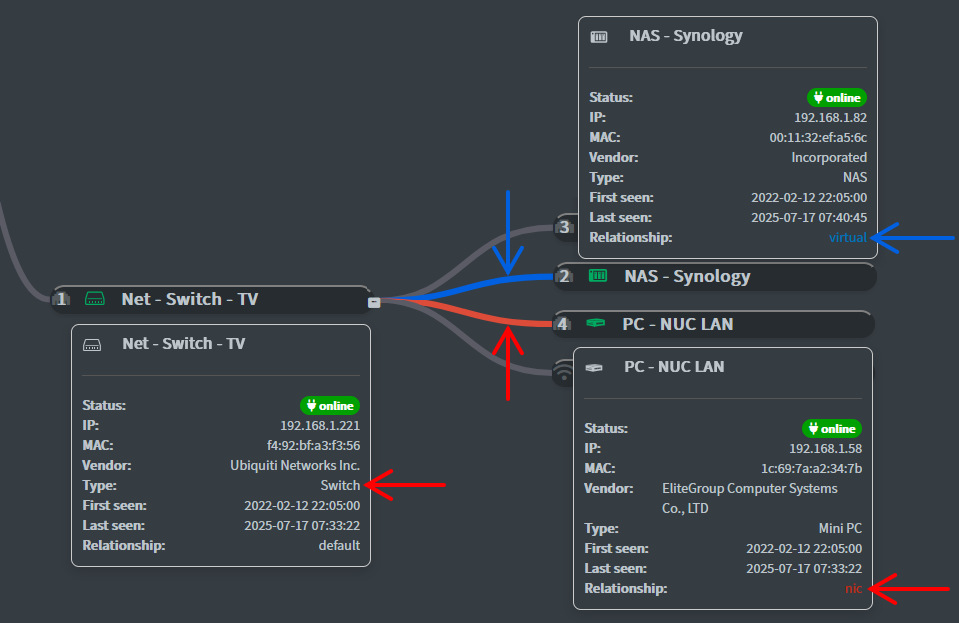Select port 1 badge on Net - Switch - TV
The width and height of the screenshot is (959, 623).
tap(62, 298)
